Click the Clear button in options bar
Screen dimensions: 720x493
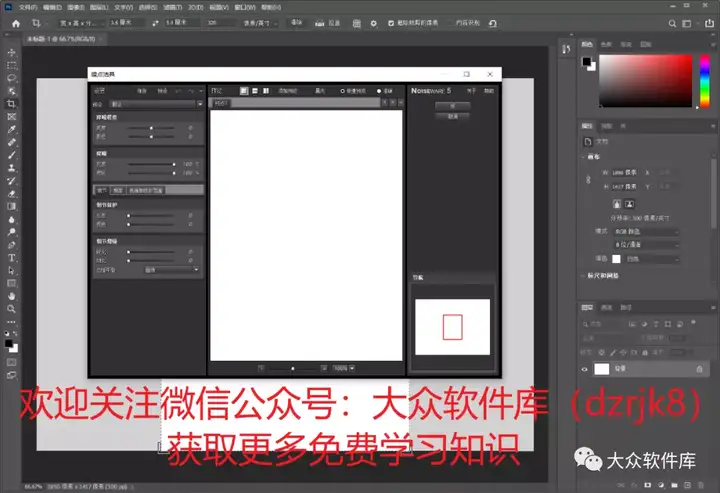tap(297, 22)
